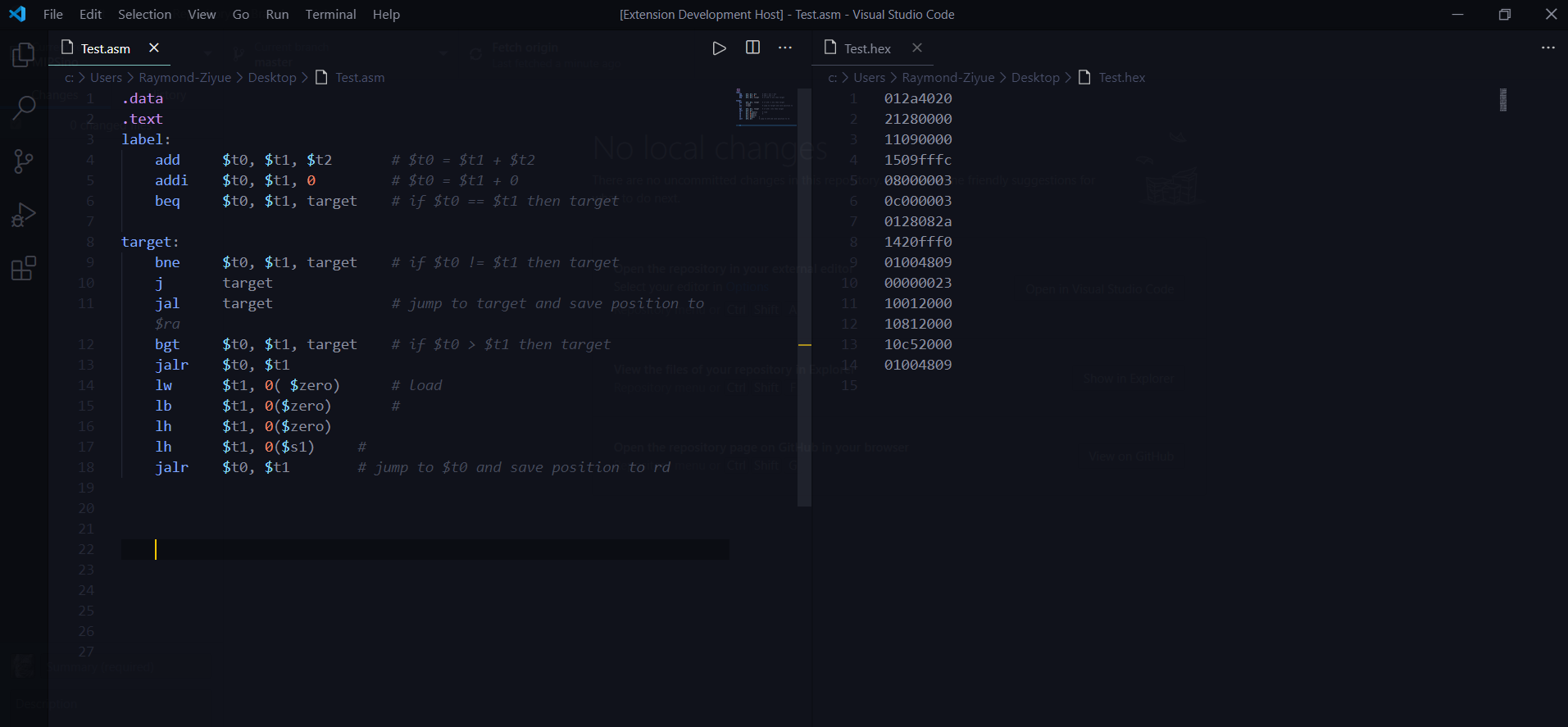Click hex value 21280000
This screenshot has height=727, width=1568.
pos(918,119)
